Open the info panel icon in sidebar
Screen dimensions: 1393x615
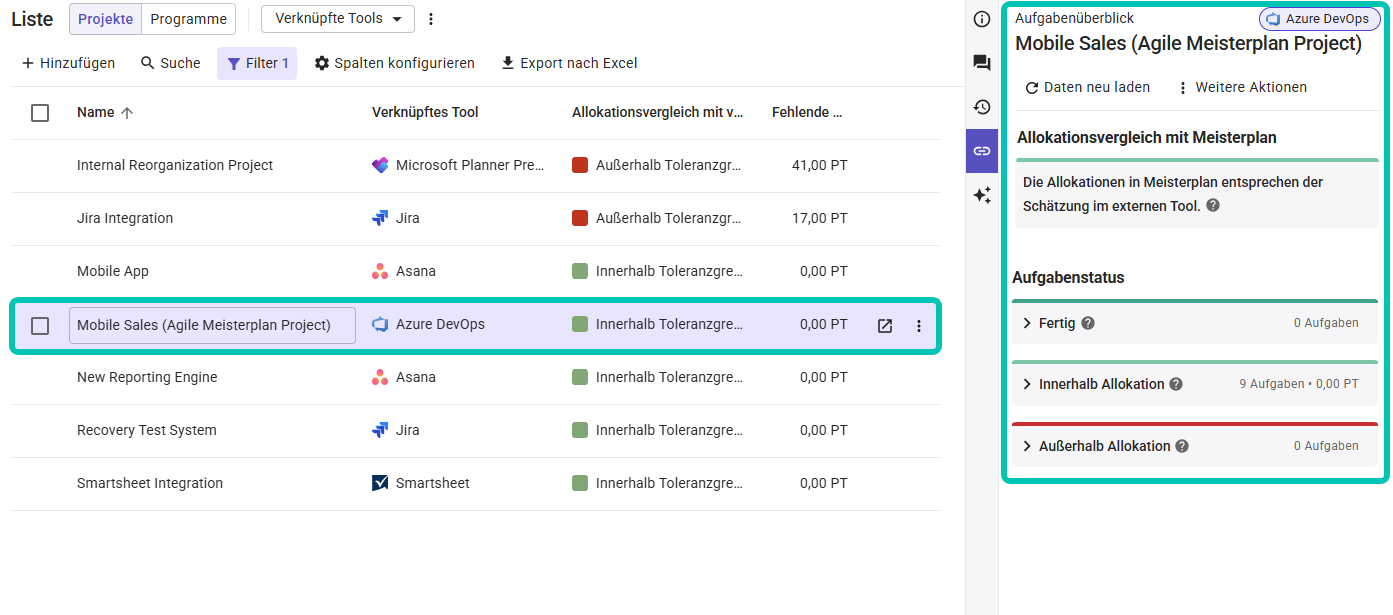click(982, 19)
